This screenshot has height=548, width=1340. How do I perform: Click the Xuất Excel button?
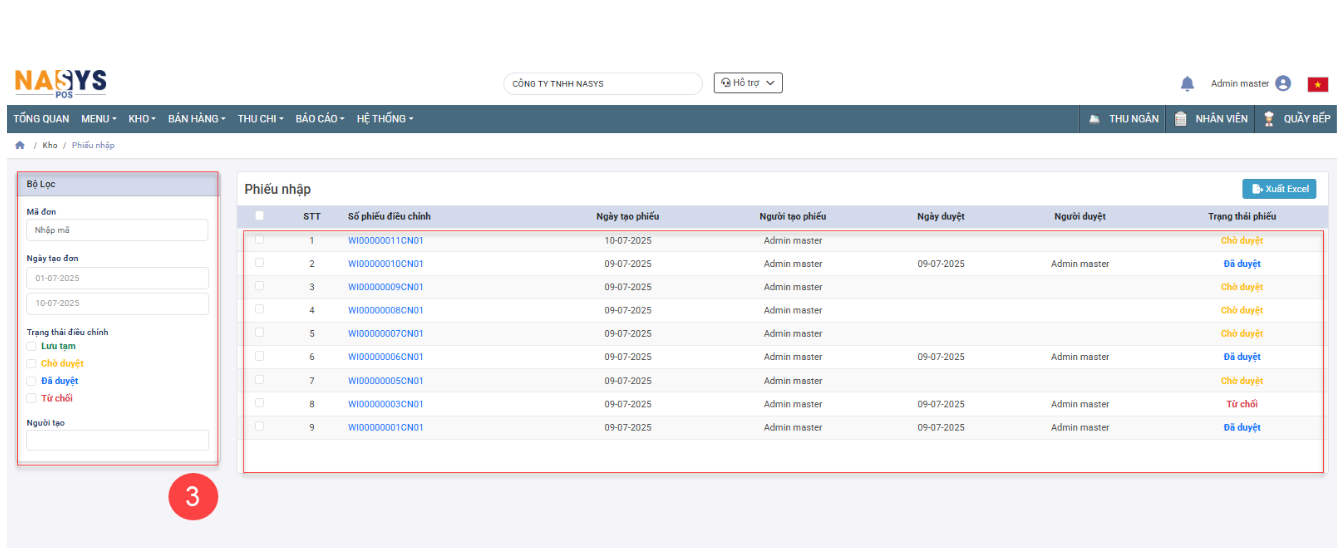click(x=1279, y=189)
